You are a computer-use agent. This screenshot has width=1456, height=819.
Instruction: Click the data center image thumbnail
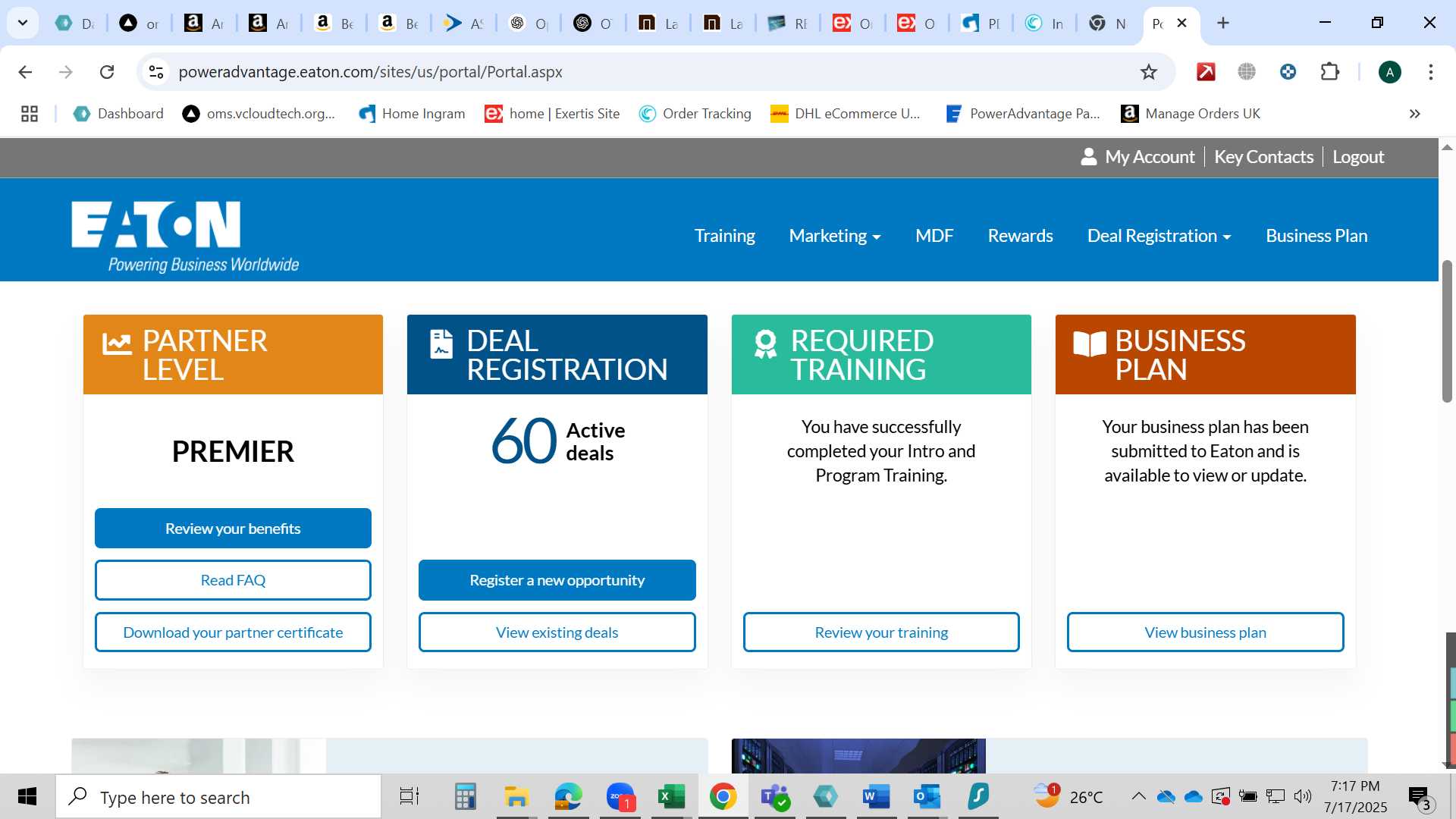point(858,756)
